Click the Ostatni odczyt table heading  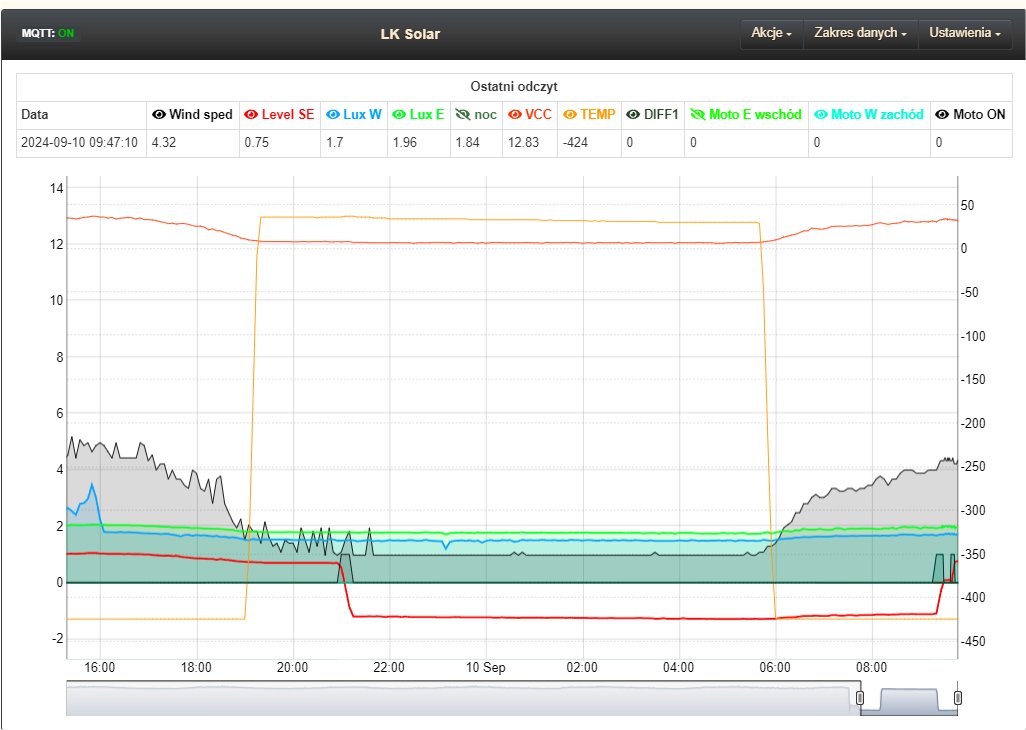point(512,87)
